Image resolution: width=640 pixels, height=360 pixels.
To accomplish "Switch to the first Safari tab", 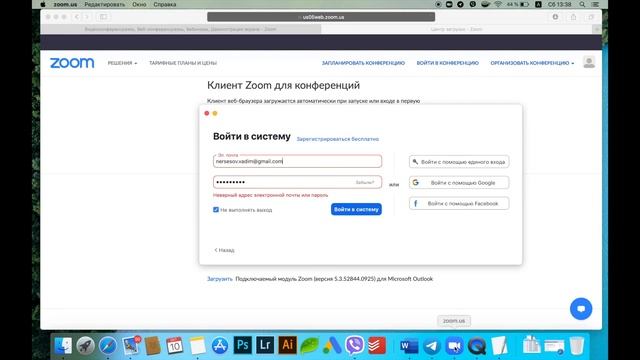I will click(181, 29).
